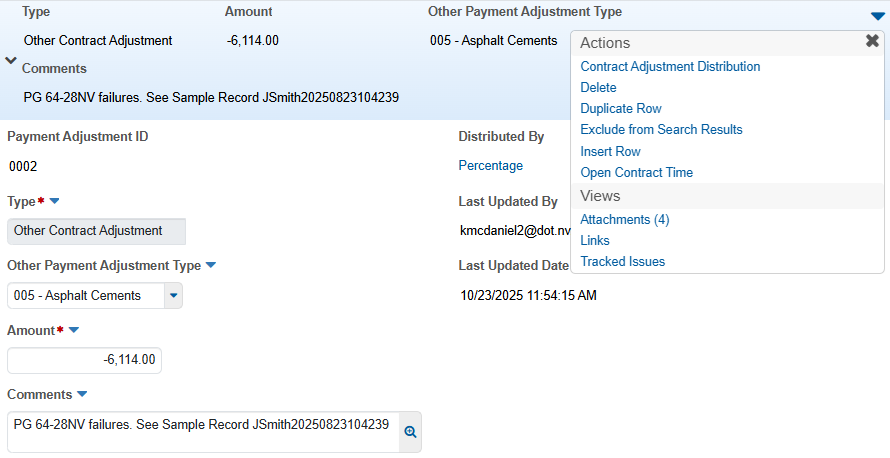Click the magnifier icon in Comments field
This screenshot has width=890, height=458.
click(x=410, y=432)
